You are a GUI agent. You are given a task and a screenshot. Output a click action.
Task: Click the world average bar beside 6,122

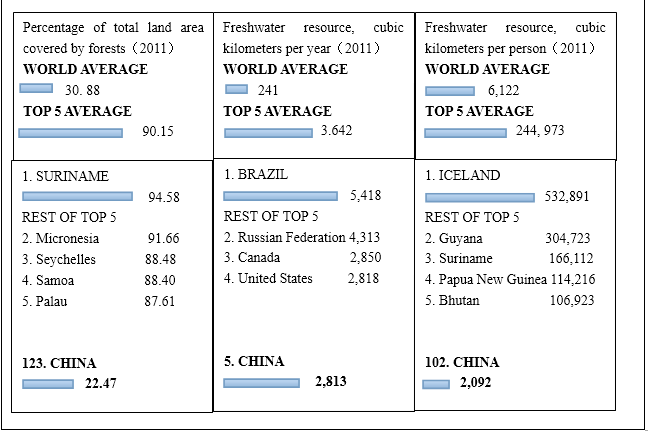click(449, 91)
